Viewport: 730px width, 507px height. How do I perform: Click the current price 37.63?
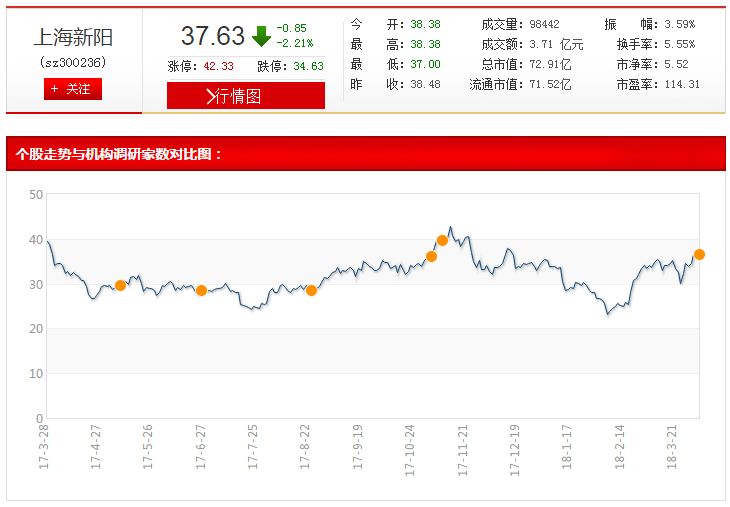[x=213, y=36]
